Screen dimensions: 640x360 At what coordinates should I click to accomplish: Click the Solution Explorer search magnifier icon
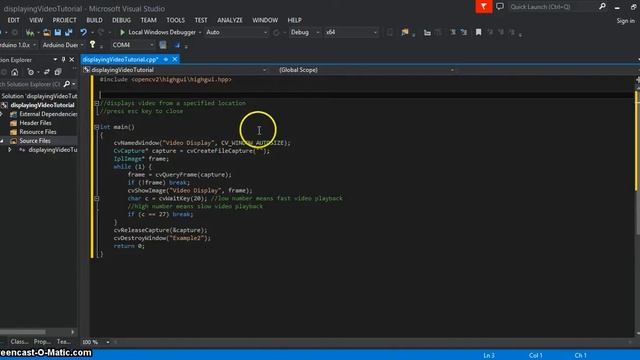[x=67, y=84]
